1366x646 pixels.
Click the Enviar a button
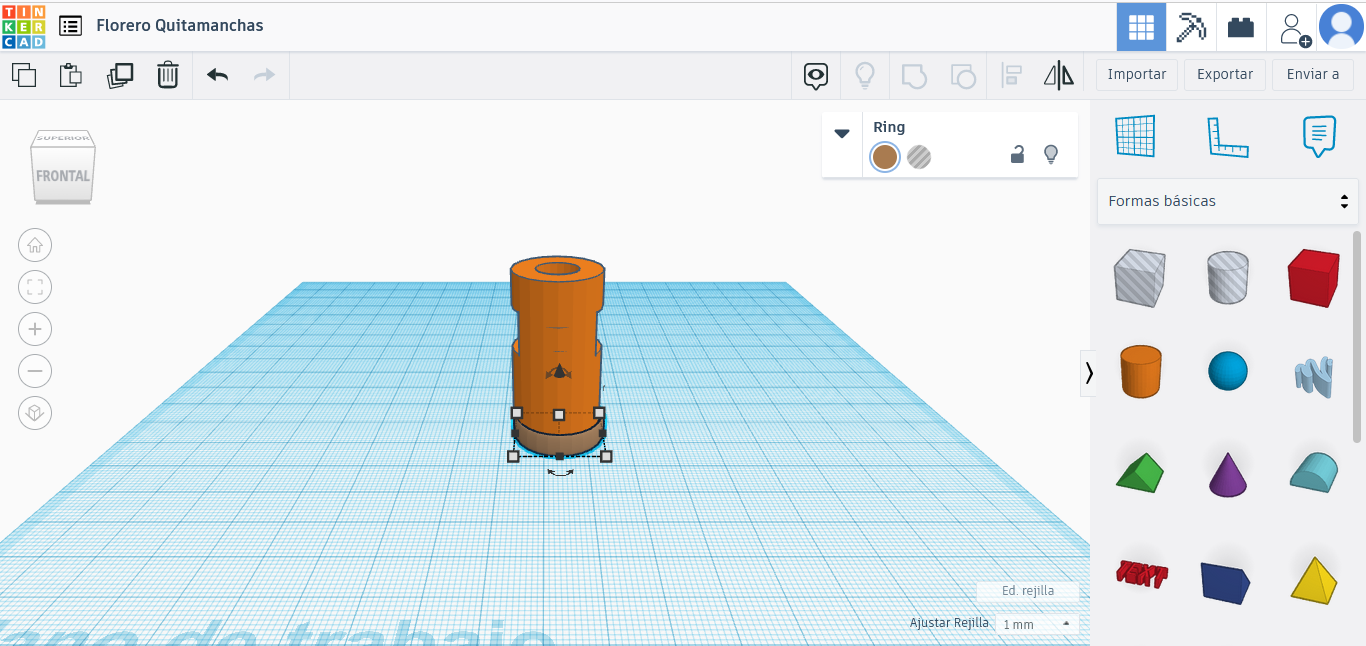[1313, 75]
